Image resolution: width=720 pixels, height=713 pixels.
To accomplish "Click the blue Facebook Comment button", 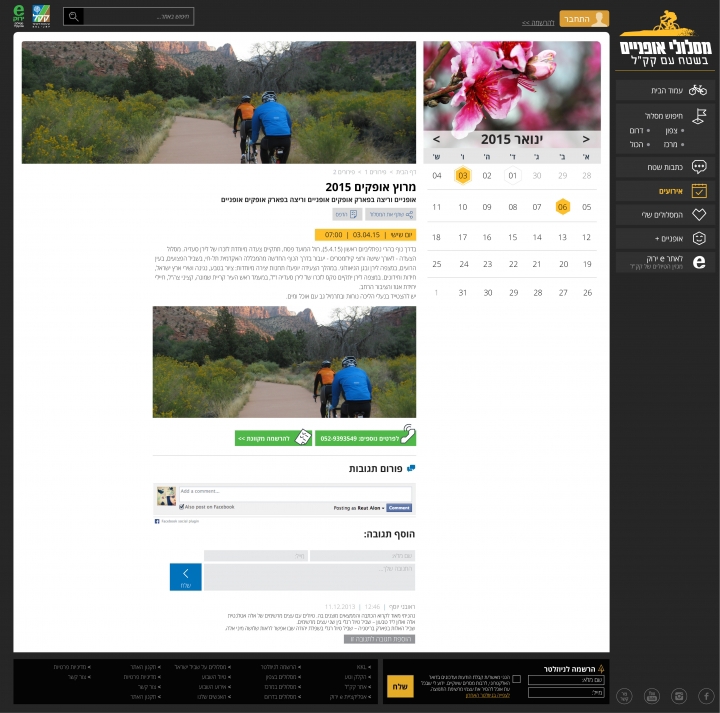I will click(399, 508).
